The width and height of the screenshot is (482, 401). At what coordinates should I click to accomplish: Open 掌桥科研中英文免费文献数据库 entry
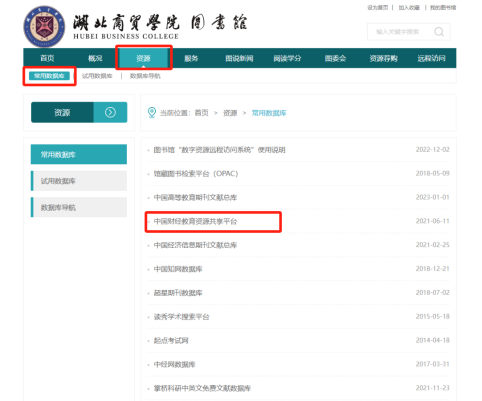[x=202, y=388]
